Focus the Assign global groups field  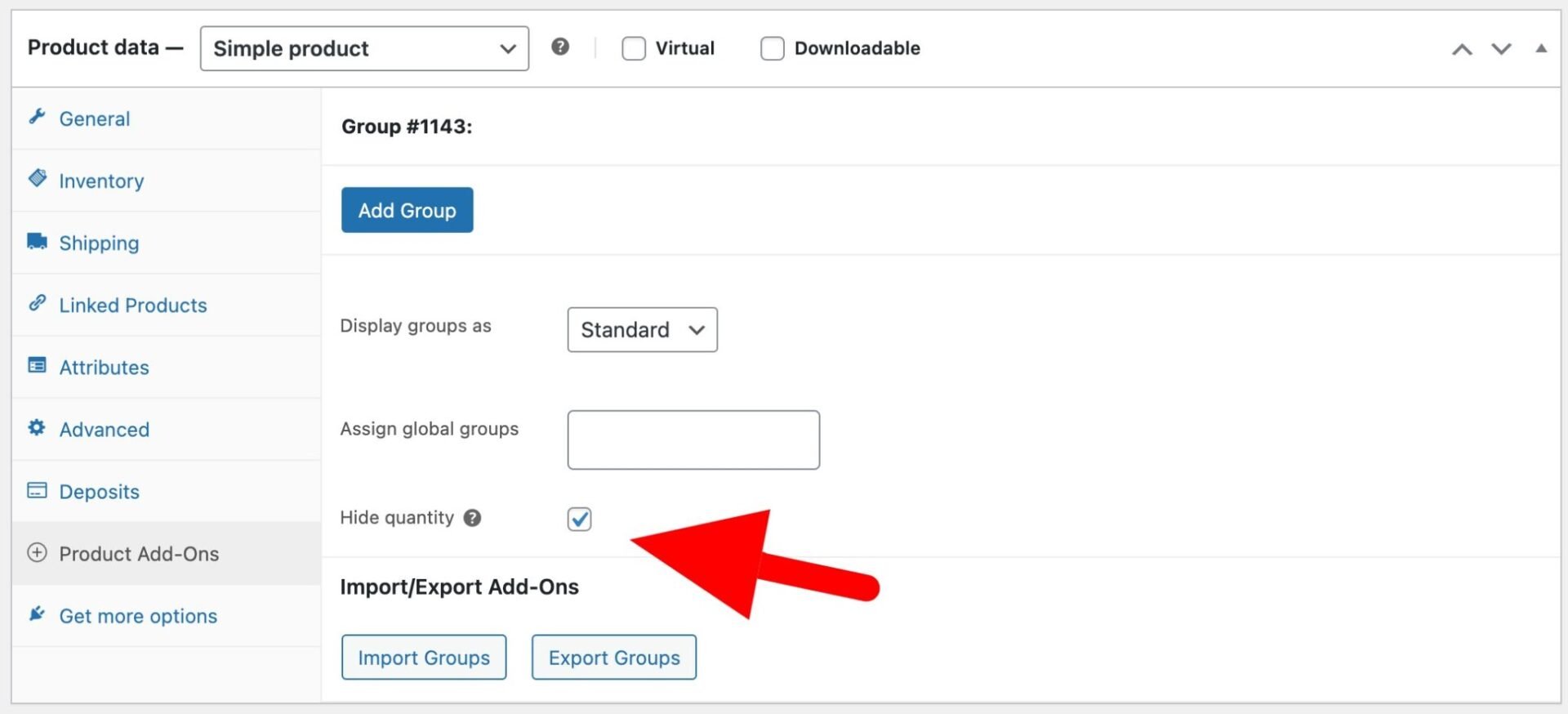(x=693, y=440)
